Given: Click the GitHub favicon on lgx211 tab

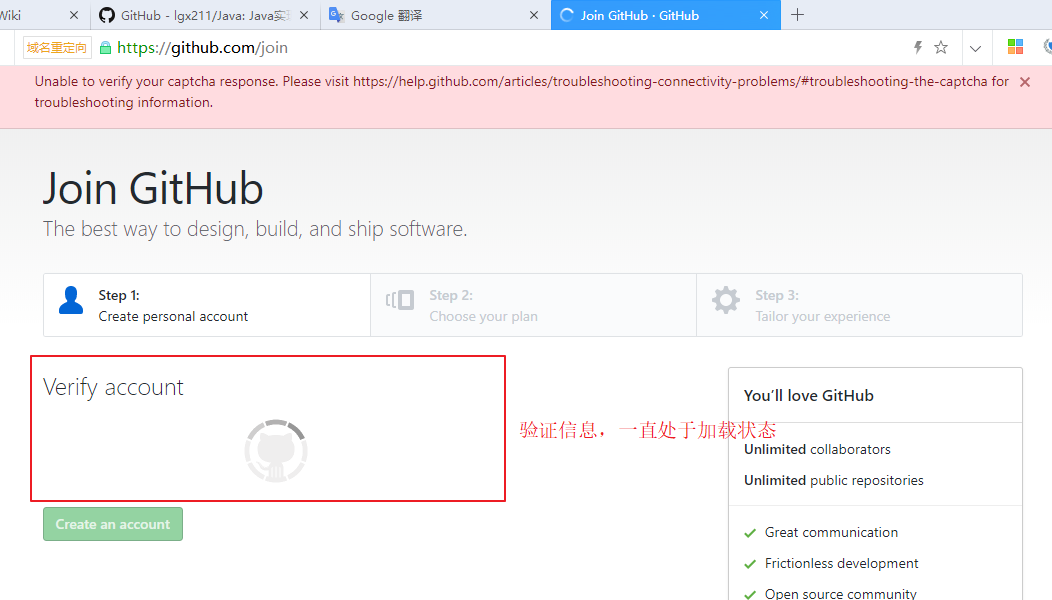Looking at the screenshot, I should 107,15.
